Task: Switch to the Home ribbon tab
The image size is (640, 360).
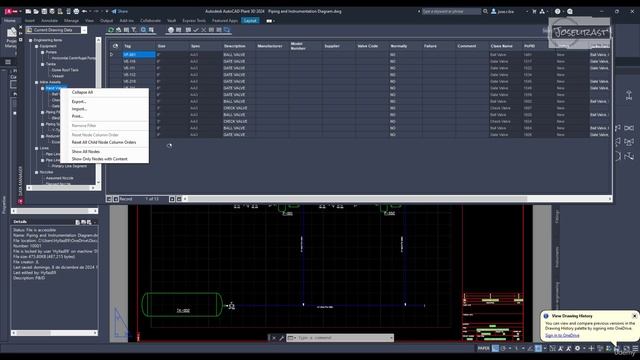Action: 10,20
